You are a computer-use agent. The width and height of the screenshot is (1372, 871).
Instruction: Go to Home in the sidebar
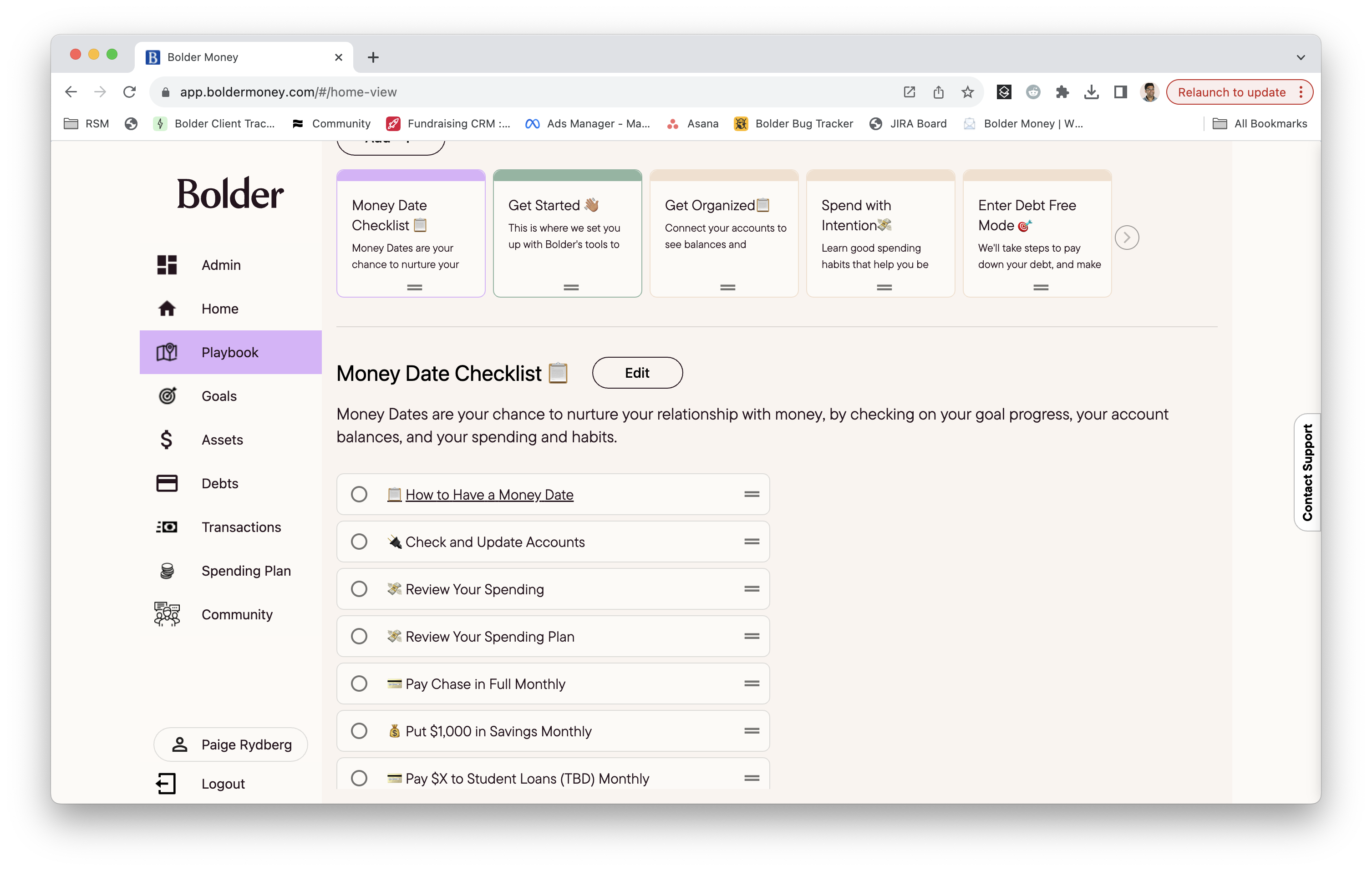coord(231,309)
